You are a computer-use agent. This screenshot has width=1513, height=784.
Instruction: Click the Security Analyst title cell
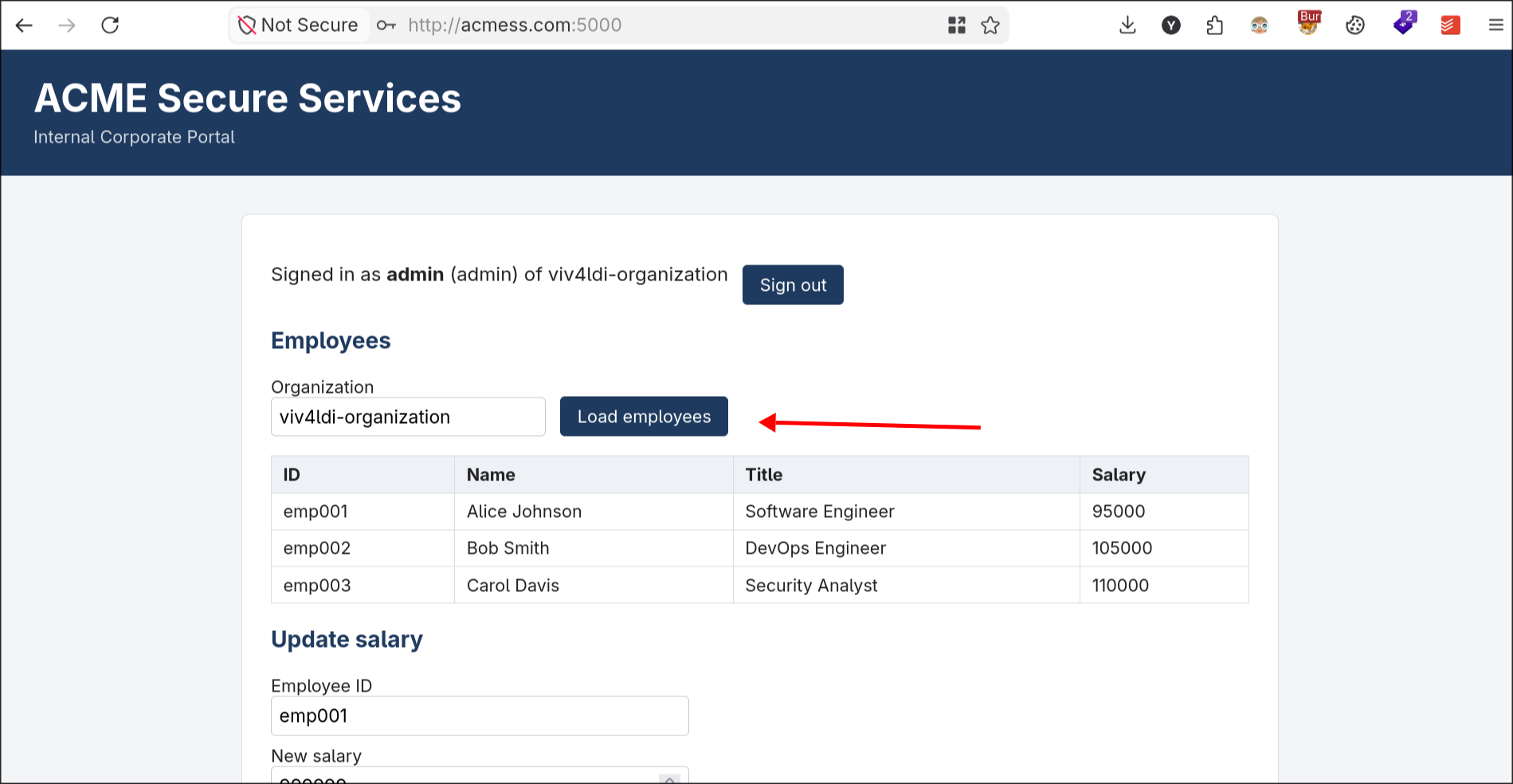pyautogui.click(x=907, y=586)
